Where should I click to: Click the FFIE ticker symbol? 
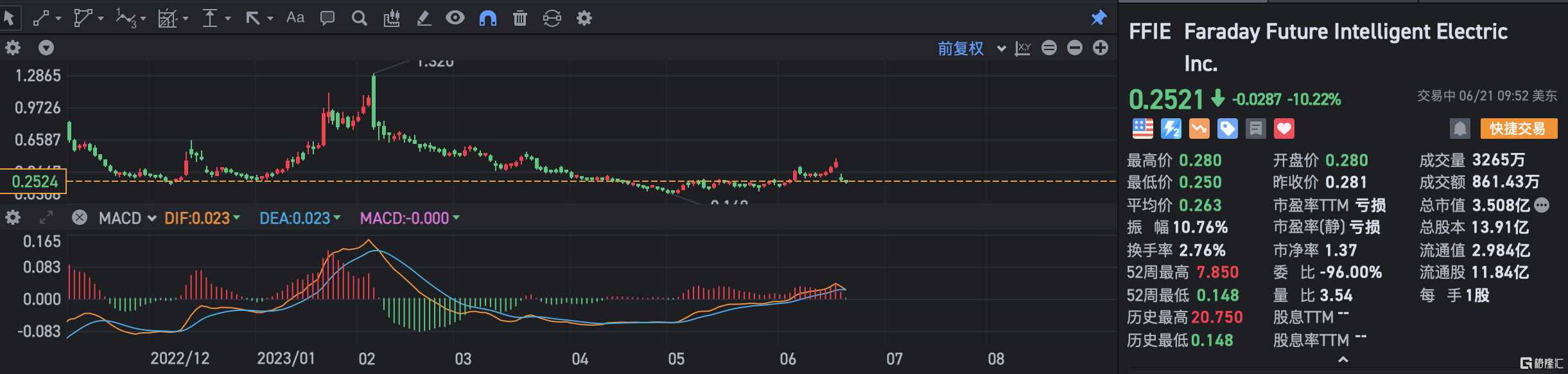click(x=1149, y=31)
